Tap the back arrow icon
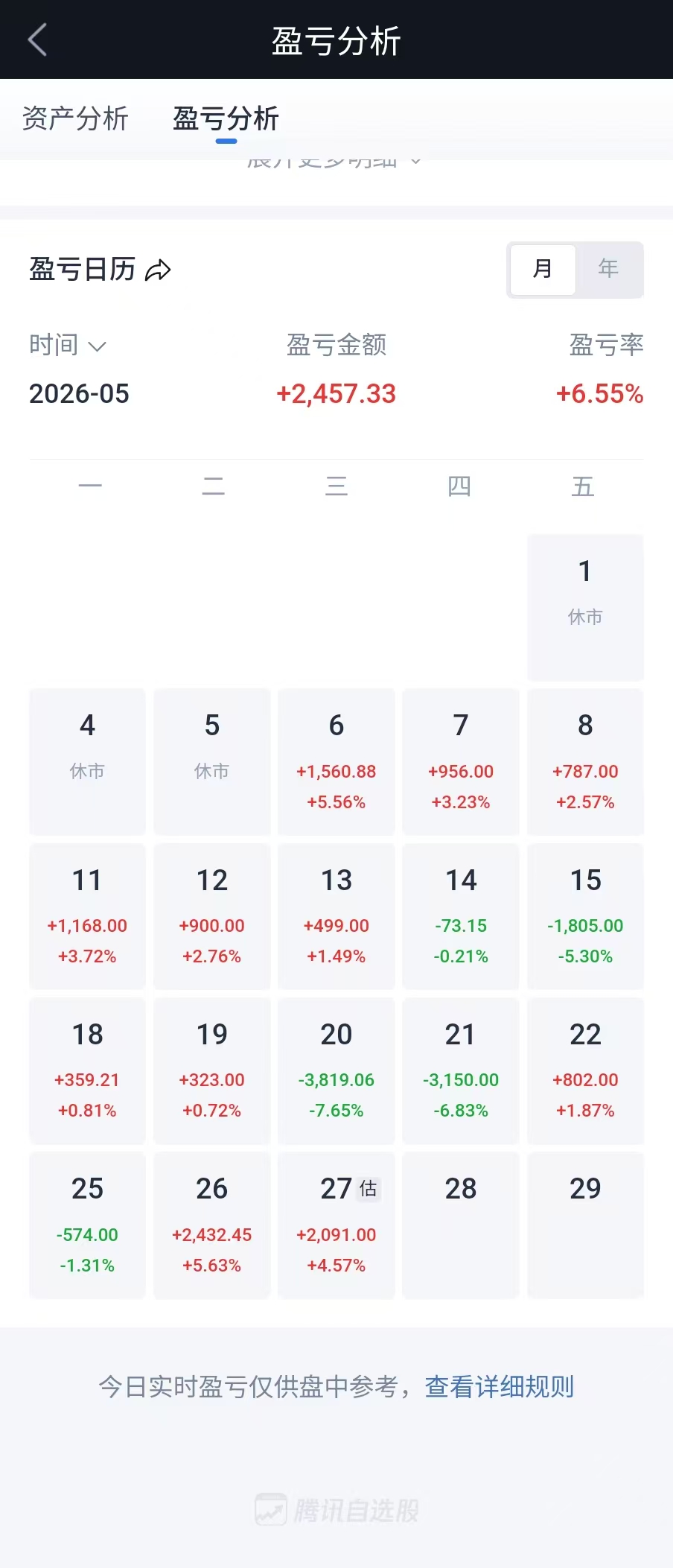Screen dimensions: 673x1568 pos(37,40)
